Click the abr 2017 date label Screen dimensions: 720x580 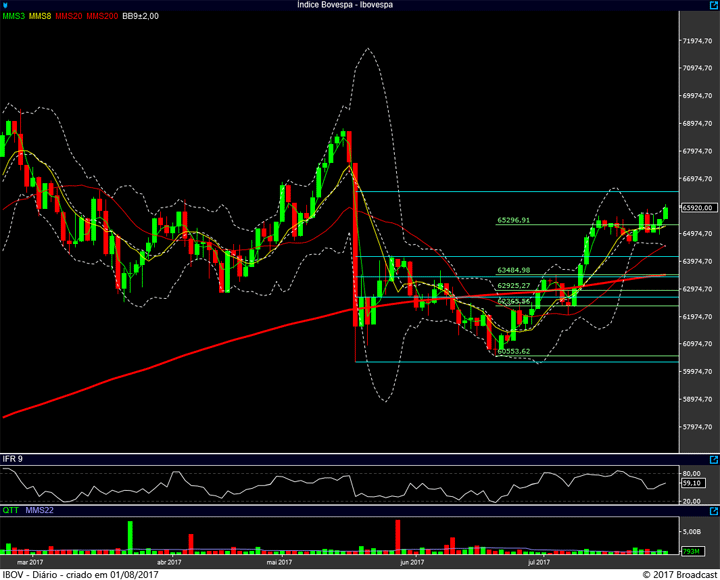point(169,562)
